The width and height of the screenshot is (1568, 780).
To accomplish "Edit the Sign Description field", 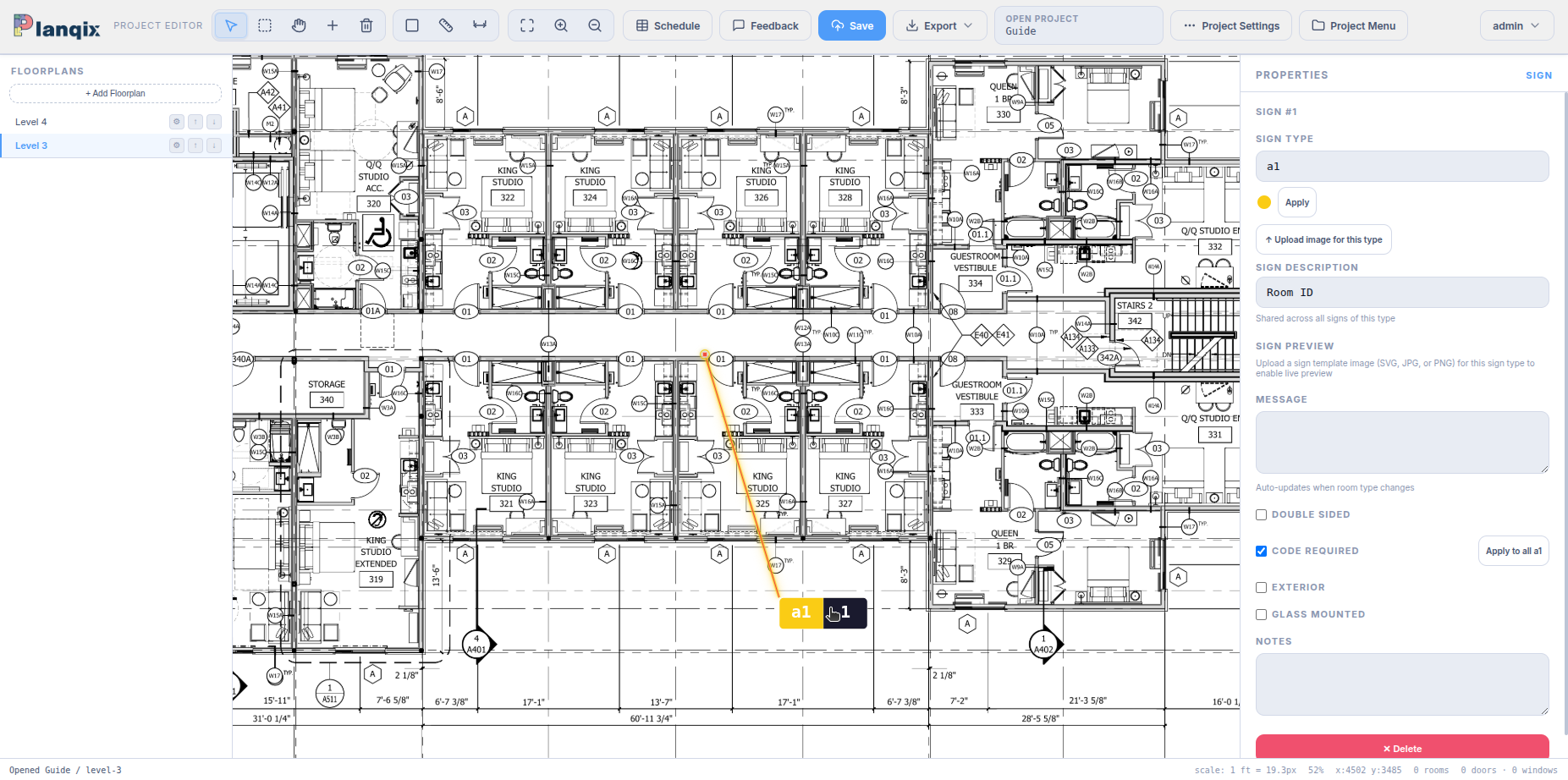I will point(1402,293).
